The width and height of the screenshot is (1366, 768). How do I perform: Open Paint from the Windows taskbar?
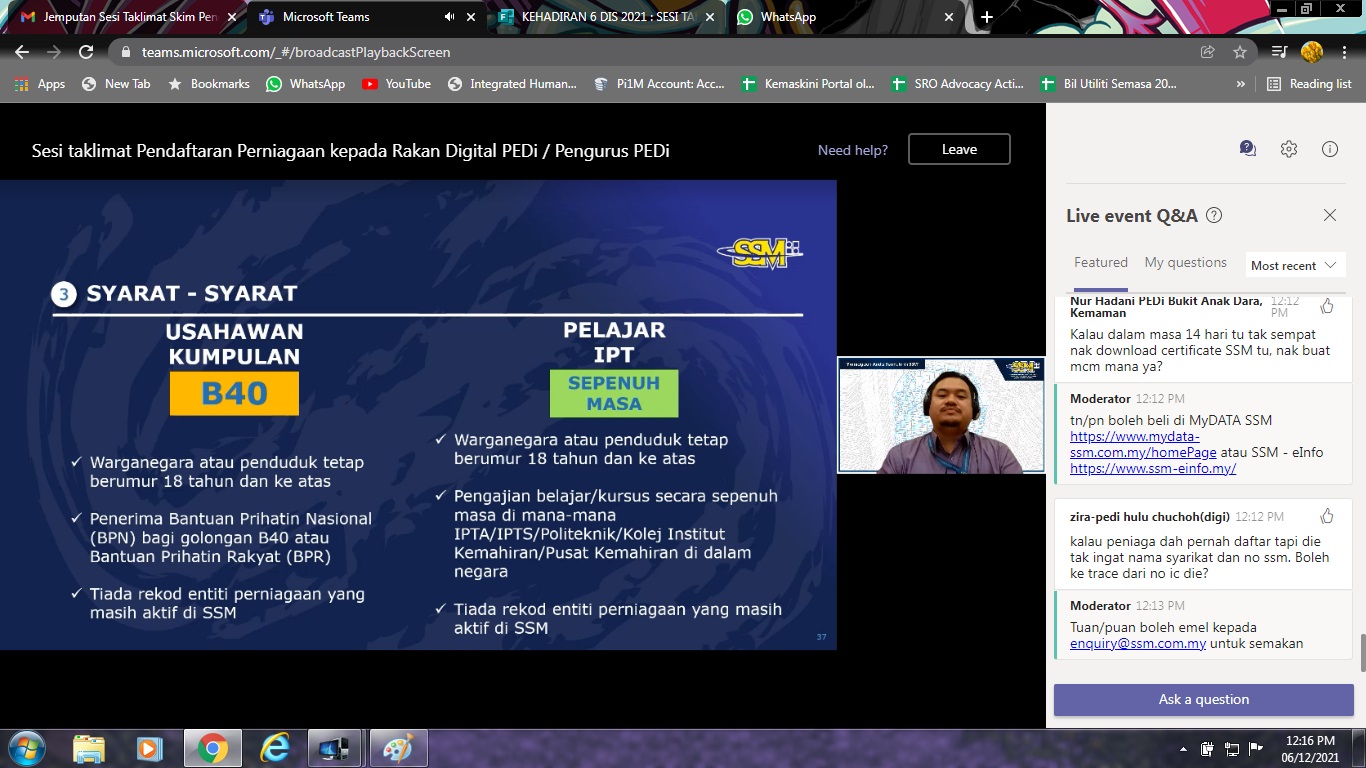coord(398,748)
